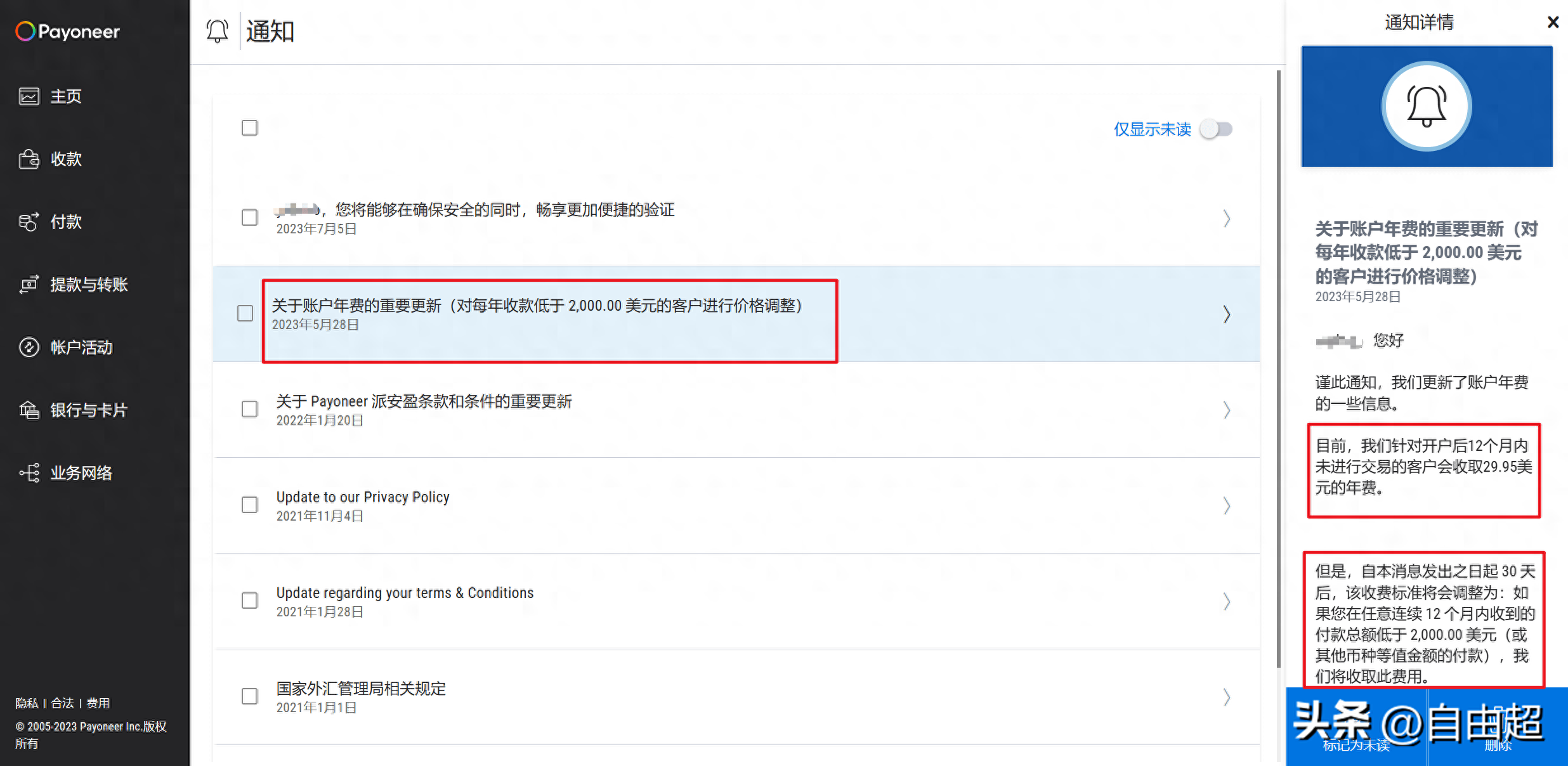Open the 畅享更加便捷的验证 notification
Screen dimensions: 1568x766
(475, 210)
